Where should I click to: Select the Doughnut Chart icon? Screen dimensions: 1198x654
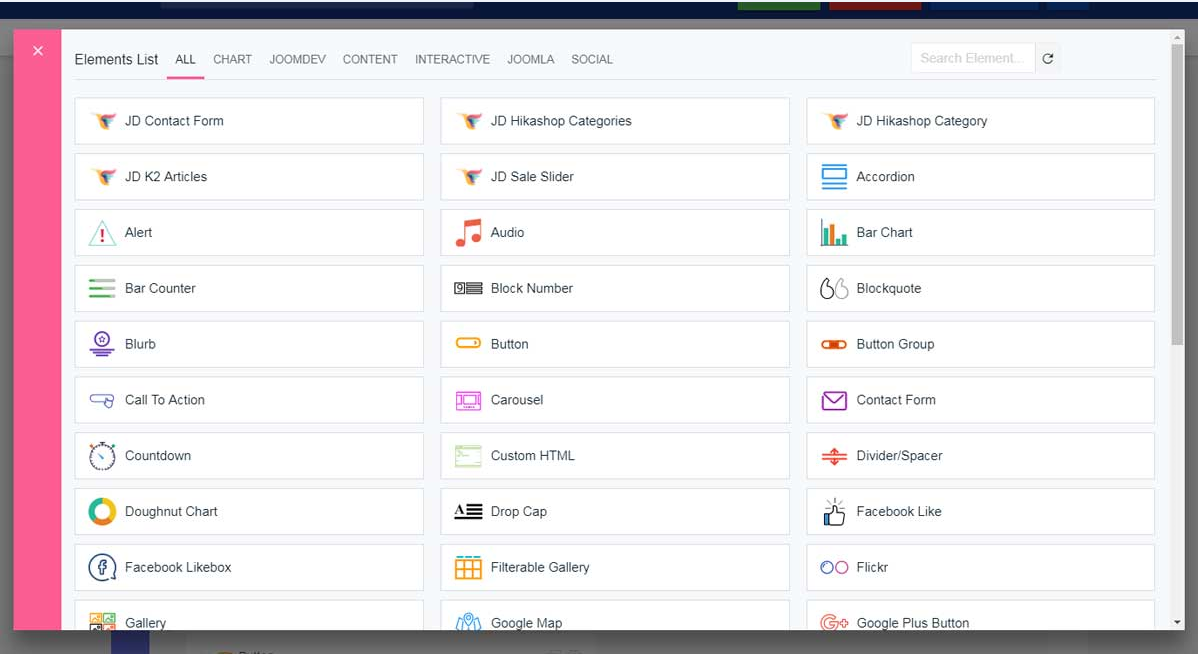point(102,511)
